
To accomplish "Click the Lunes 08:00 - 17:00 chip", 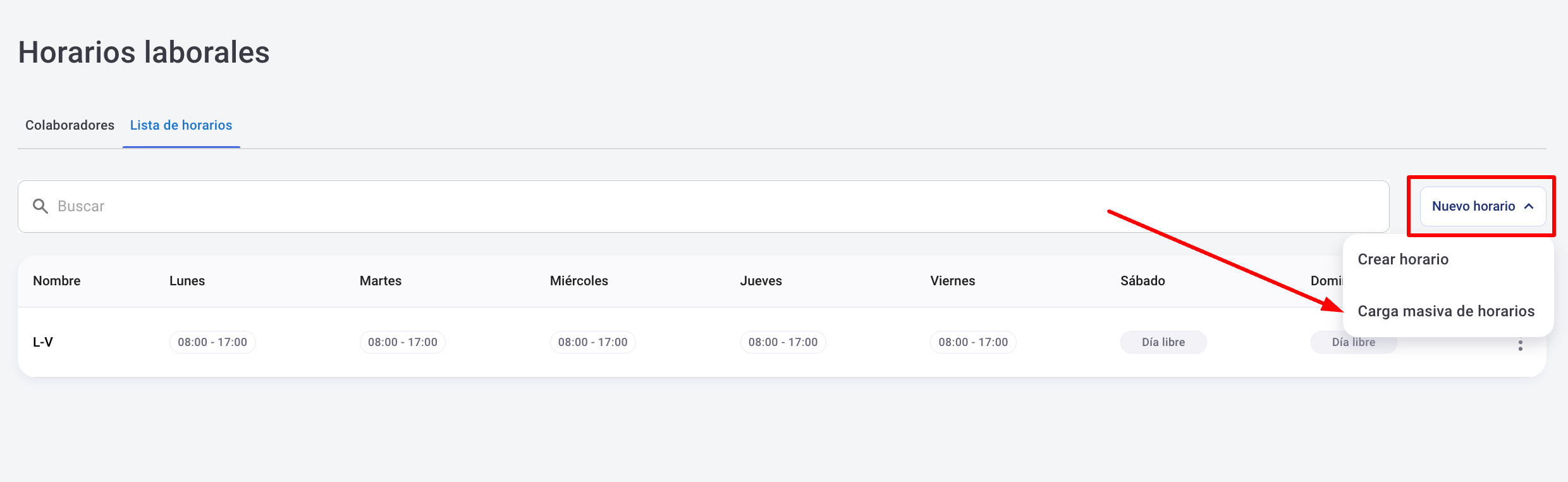I will 212,342.
